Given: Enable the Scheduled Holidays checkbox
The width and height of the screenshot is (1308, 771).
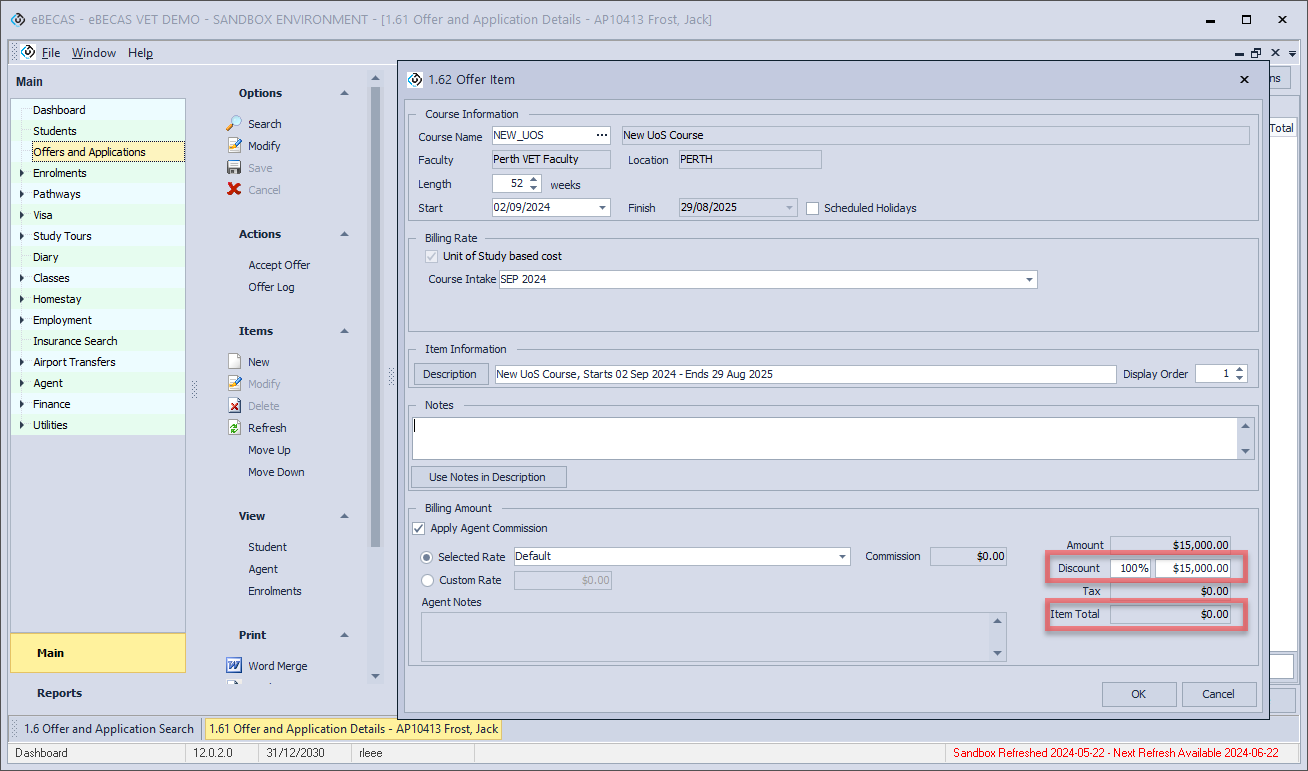Looking at the screenshot, I should coord(812,208).
